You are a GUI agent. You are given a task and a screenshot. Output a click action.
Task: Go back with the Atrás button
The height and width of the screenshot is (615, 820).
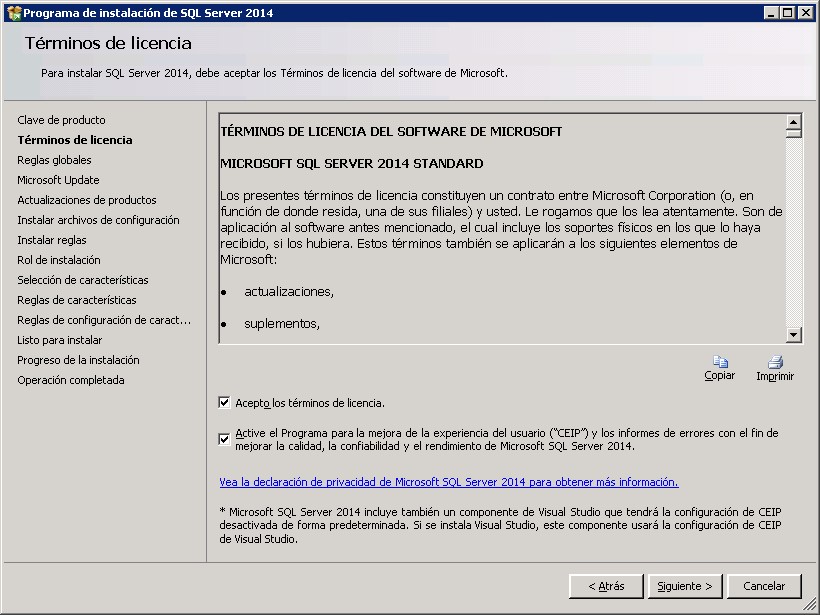pyautogui.click(x=606, y=586)
